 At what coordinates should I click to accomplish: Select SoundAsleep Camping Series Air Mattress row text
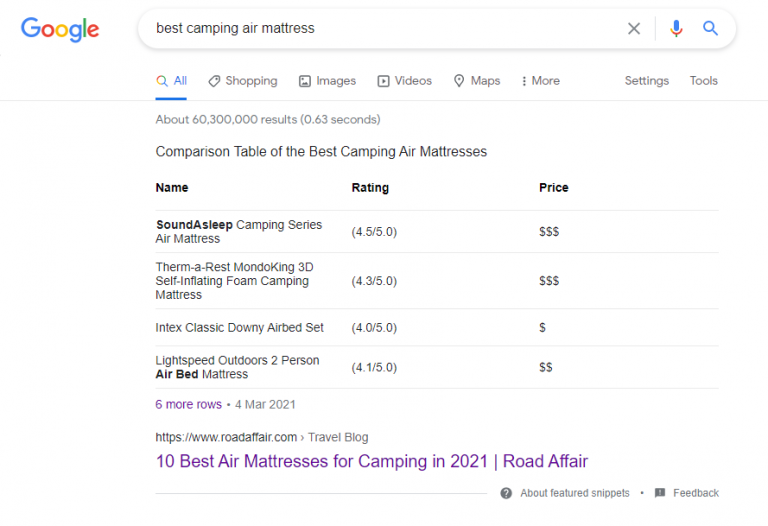pos(239,232)
